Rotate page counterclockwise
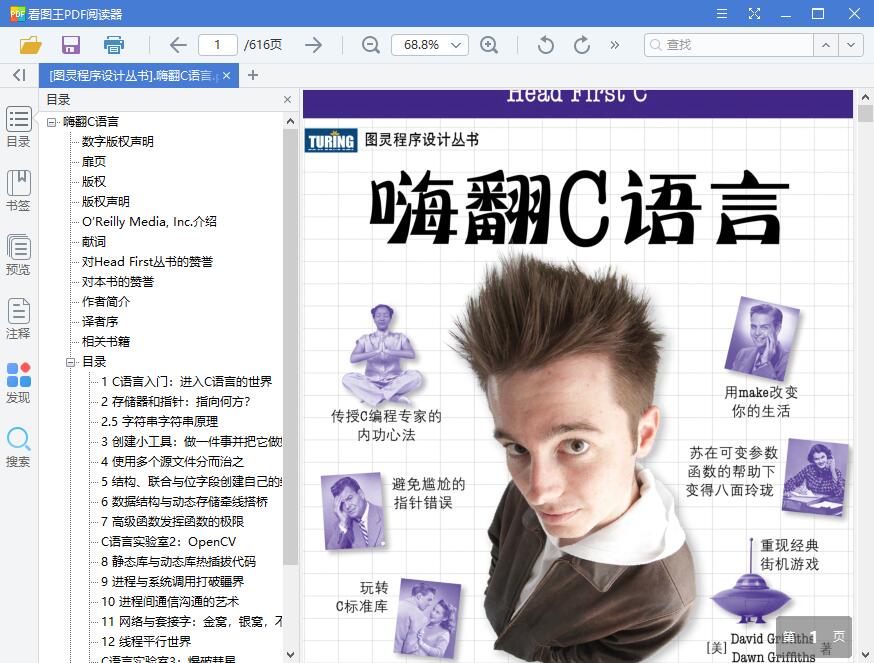This screenshot has height=663, width=874. point(546,45)
